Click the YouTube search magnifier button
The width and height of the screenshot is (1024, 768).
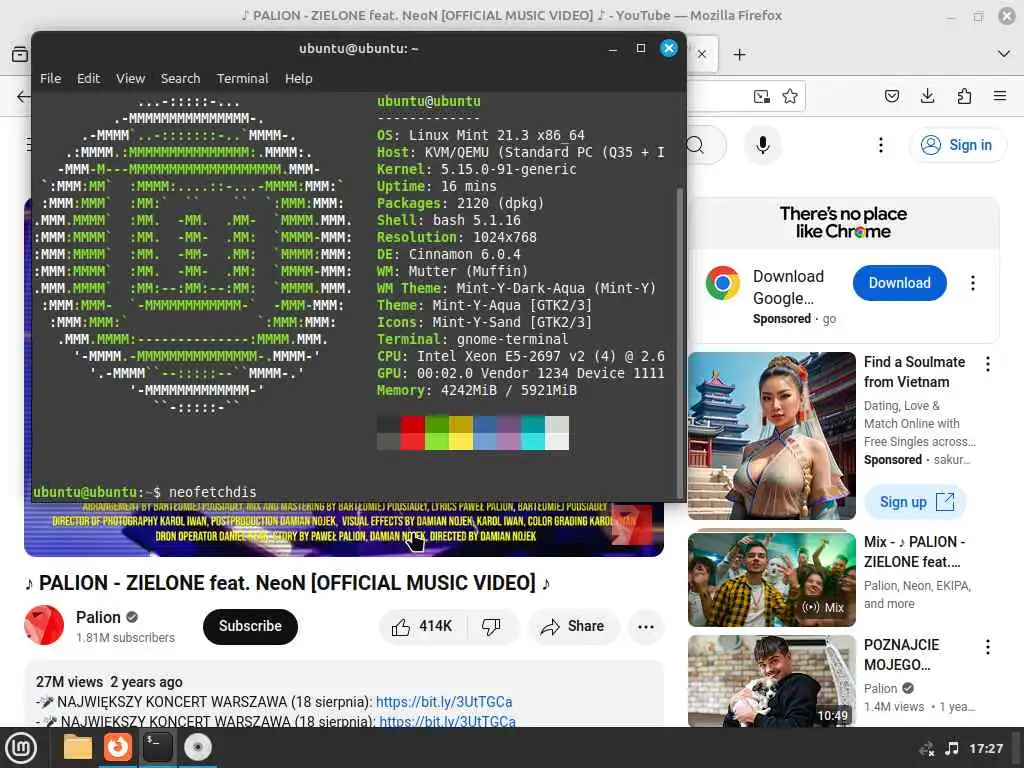(x=696, y=145)
